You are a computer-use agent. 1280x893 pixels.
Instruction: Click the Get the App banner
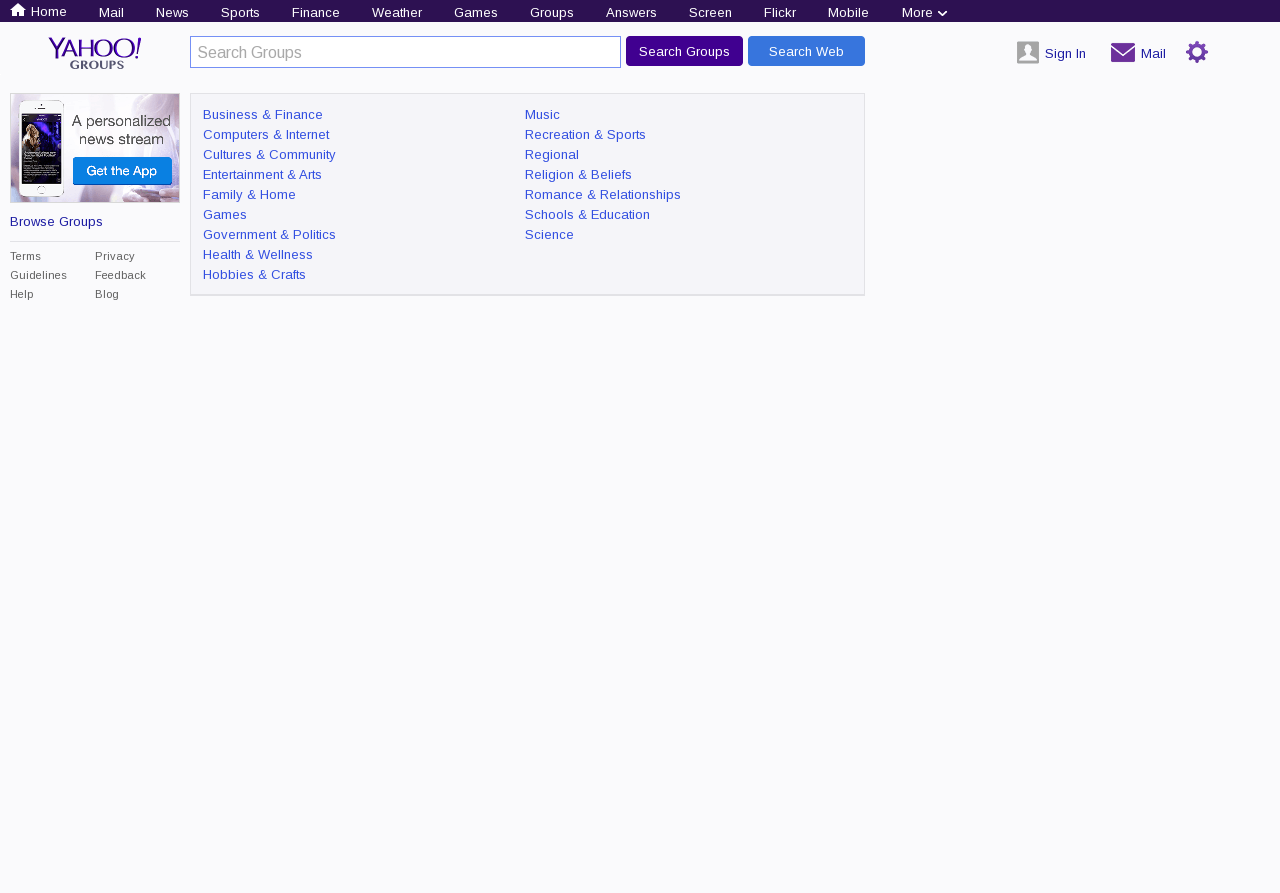pos(95,148)
